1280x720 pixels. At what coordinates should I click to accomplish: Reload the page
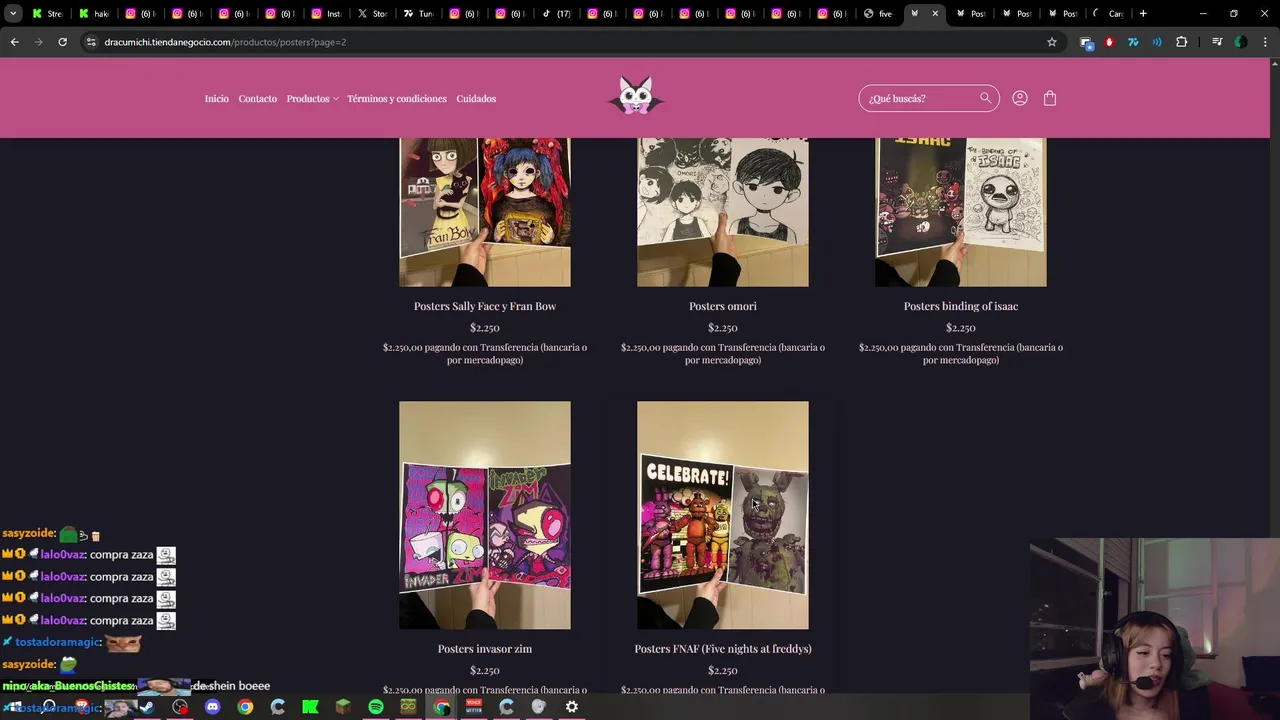pos(62,42)
